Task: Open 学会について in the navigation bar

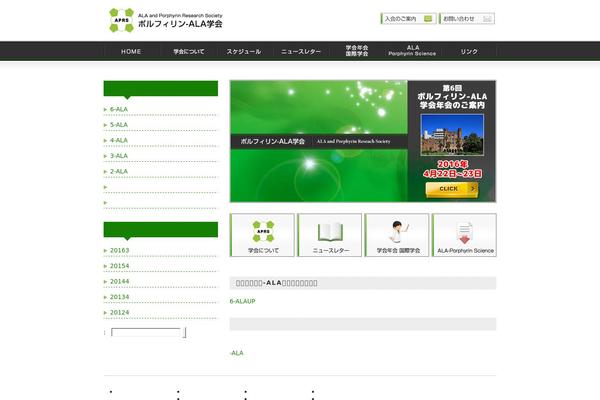Action: pyautogui.click(x=189, y=51)
